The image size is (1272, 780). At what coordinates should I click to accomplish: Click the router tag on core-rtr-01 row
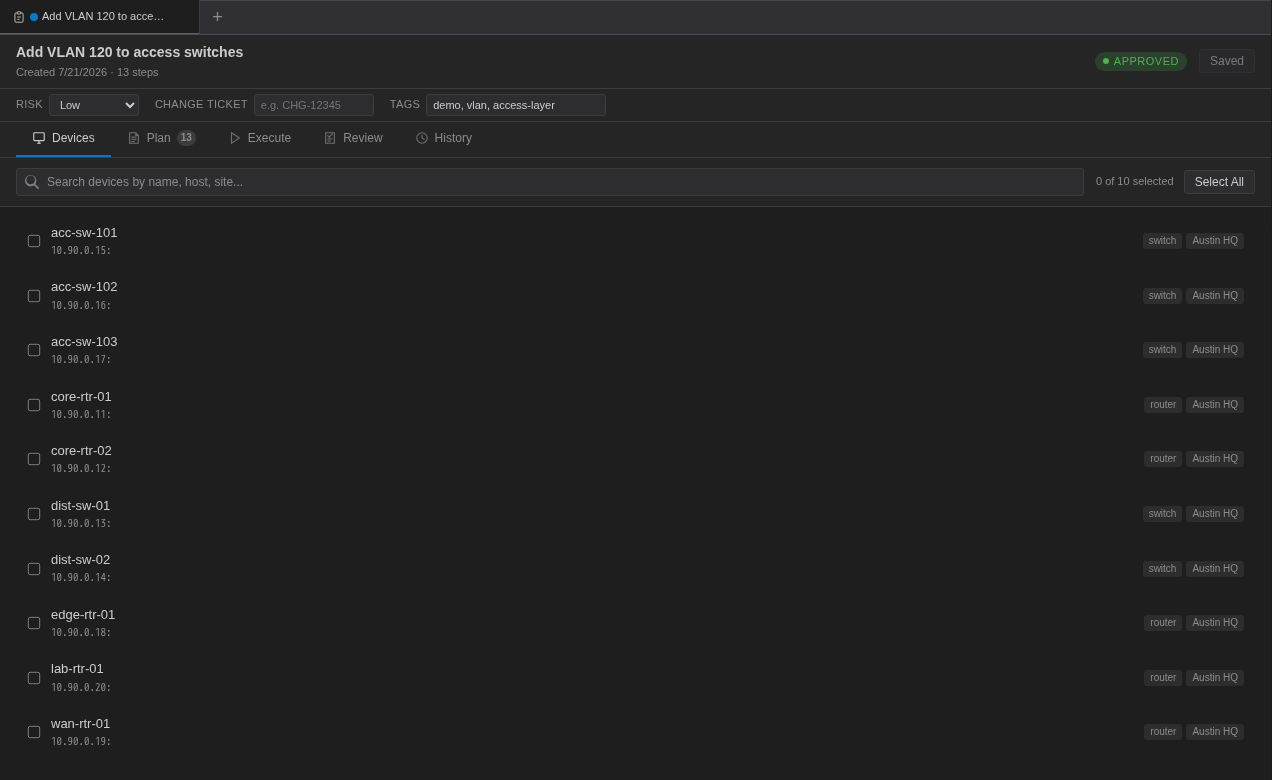[1163, 405]
